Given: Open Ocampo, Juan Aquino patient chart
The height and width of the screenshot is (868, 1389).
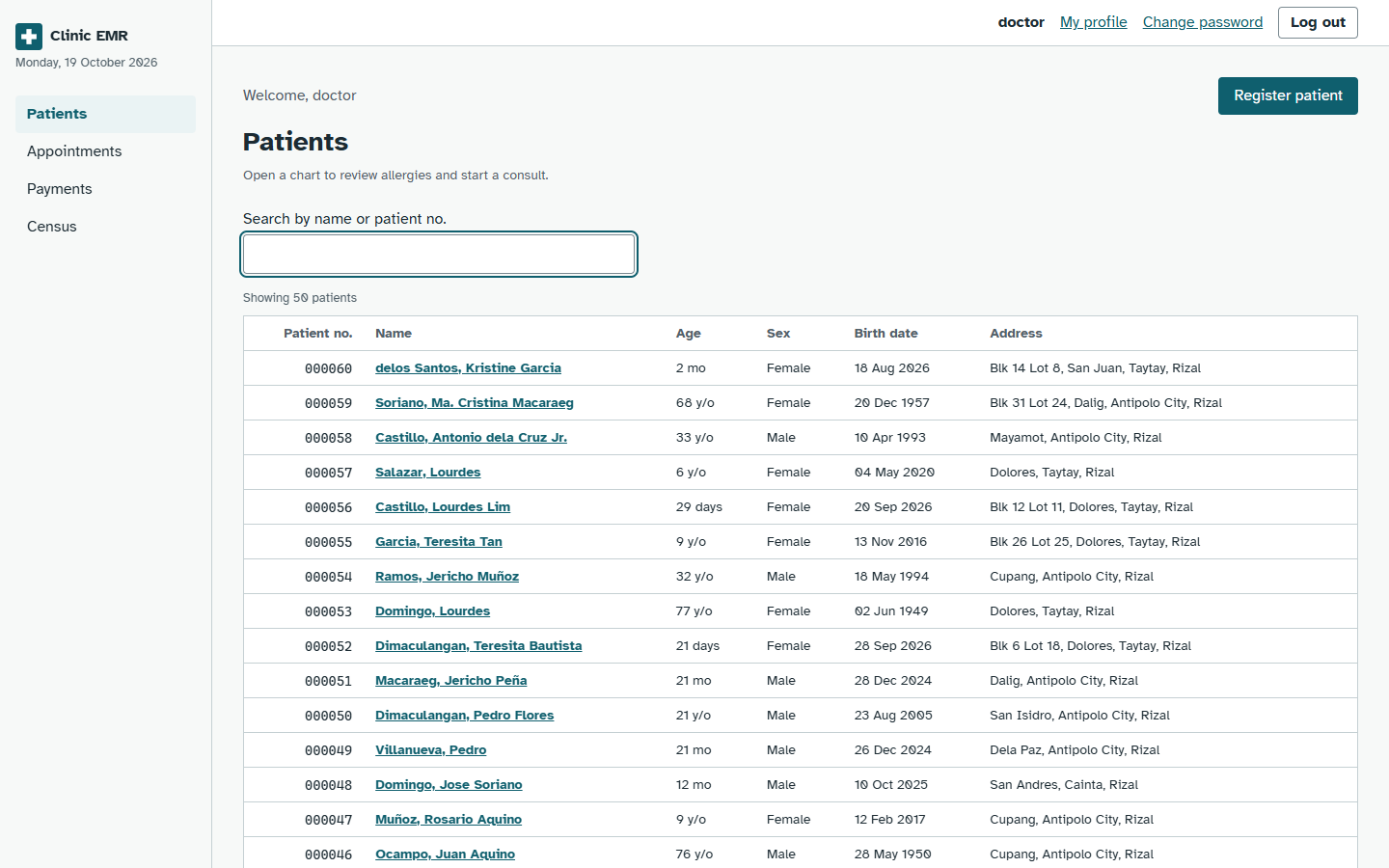Looking at the screenshot, I should [x=445, y=854].
